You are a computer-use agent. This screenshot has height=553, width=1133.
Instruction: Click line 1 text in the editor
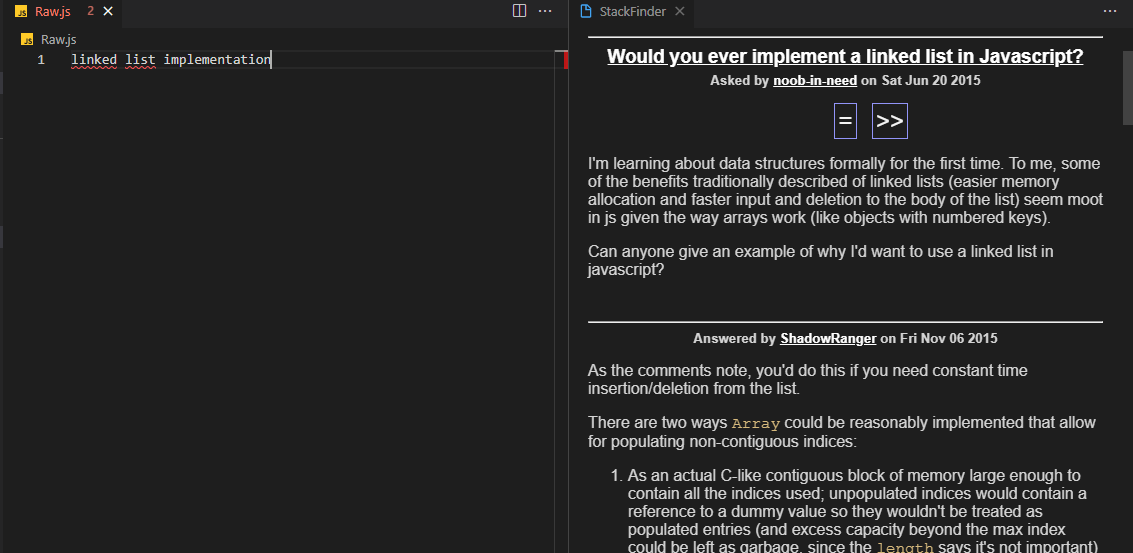[171, 59]
